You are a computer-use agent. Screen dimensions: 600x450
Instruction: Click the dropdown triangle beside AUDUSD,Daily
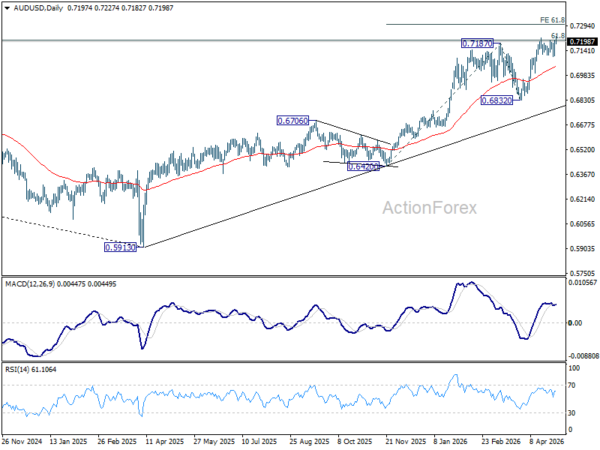click(8, 8)
